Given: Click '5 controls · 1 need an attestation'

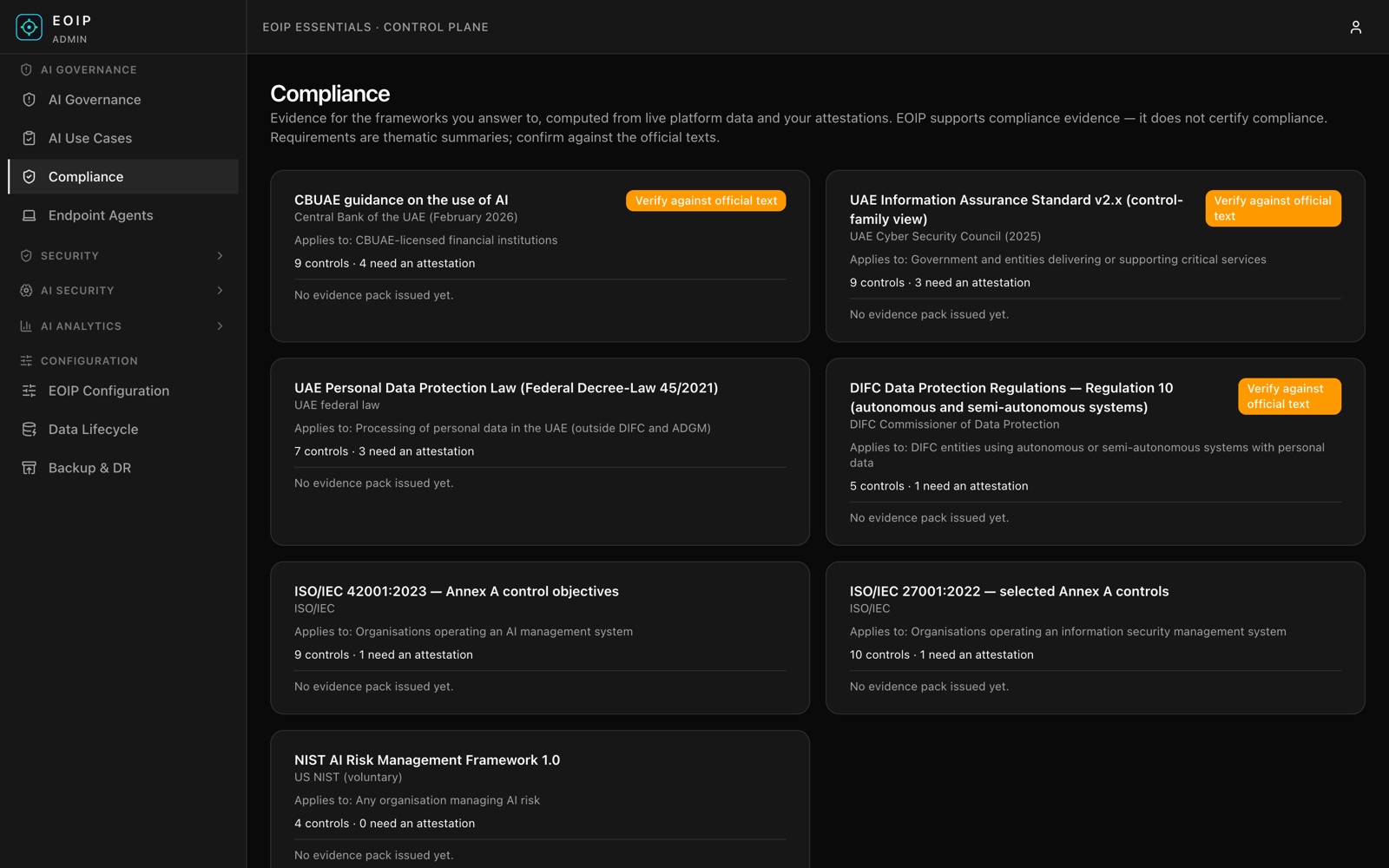Looking at the screenshot, I should click(x=939, y=486).
